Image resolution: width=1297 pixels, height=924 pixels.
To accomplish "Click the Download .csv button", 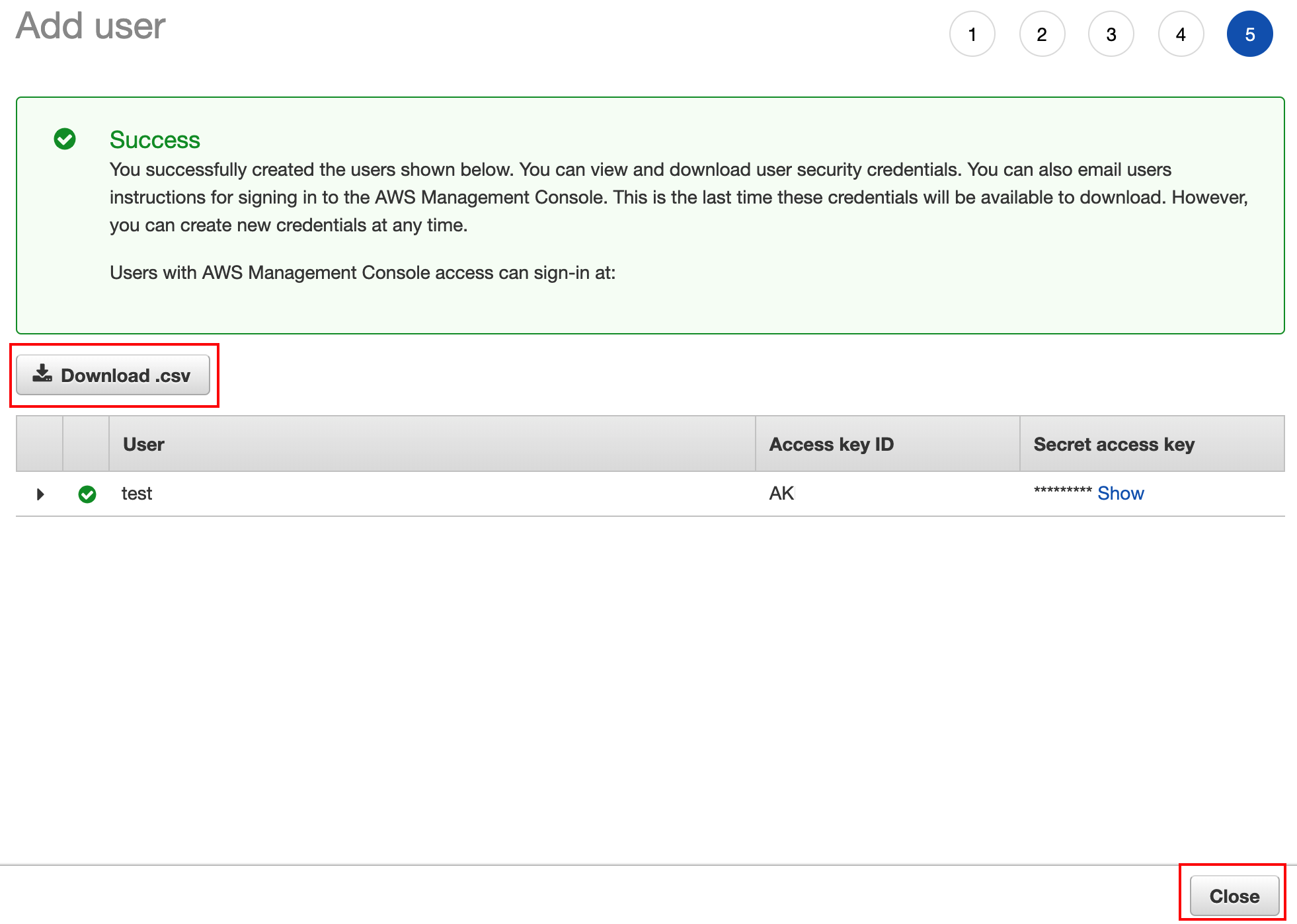I will tap(113, 375).
